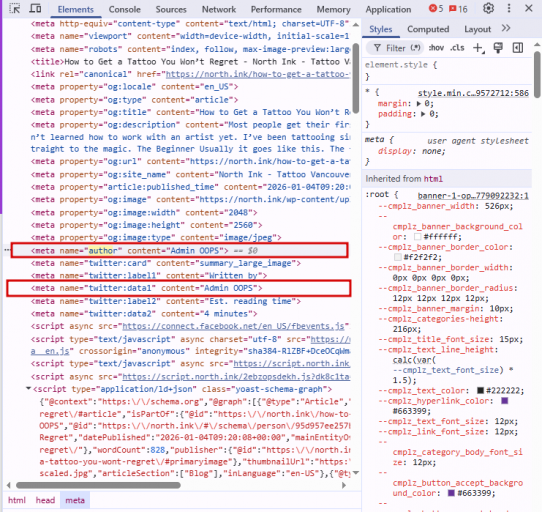Screen dimensions: 542x512
Task: Toggle computed styles sidebar icon
Action: tap(517, 48)
